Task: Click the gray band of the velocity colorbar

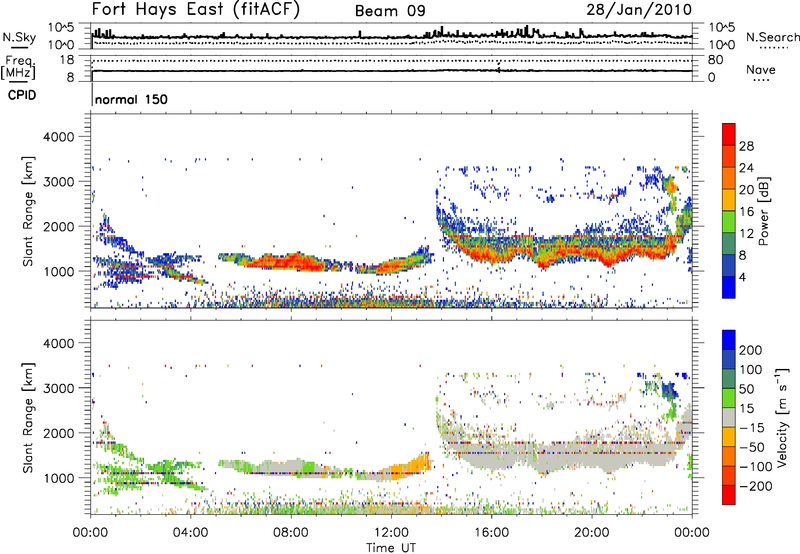Action: click(x=729, y=417)
